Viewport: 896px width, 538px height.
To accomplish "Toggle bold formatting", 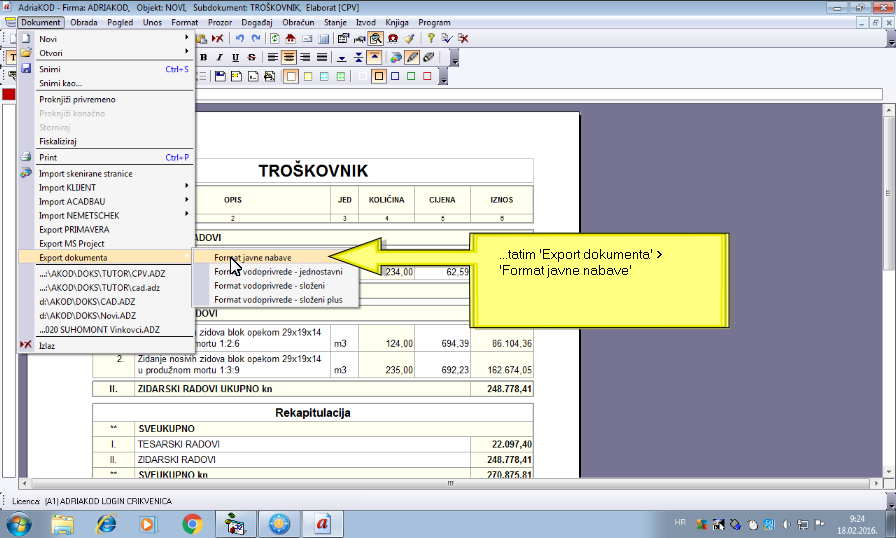I will click(x=203, y=57).
